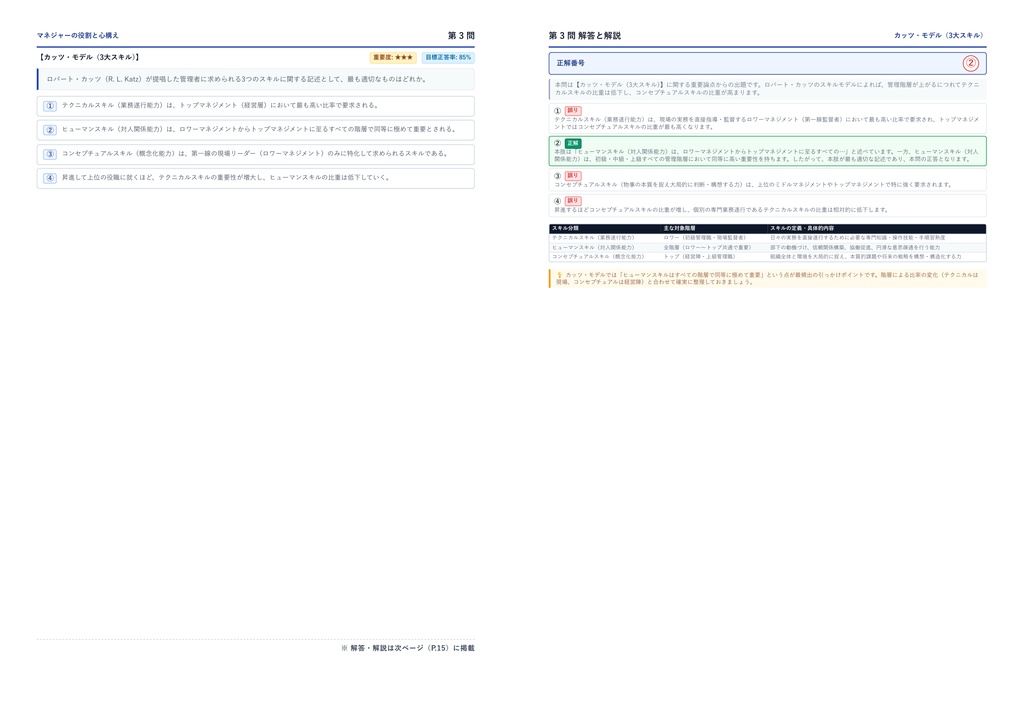Click the 主な対象階層 table column header

pos(679,228)
